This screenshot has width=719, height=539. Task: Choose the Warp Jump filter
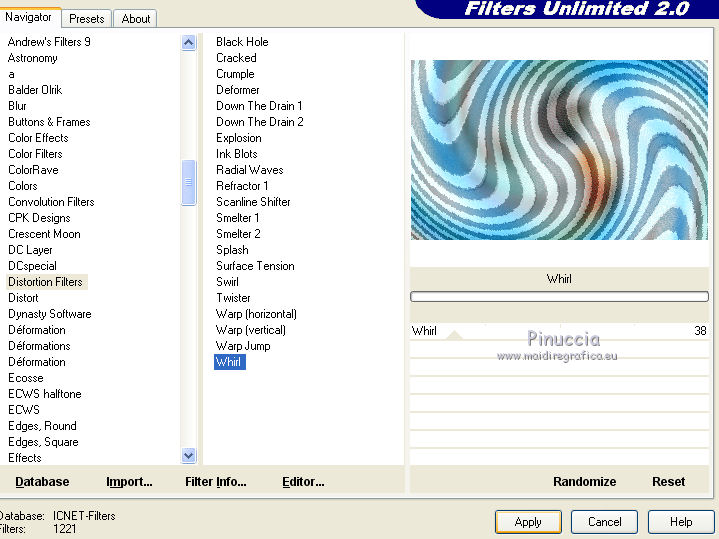point(243,346)
